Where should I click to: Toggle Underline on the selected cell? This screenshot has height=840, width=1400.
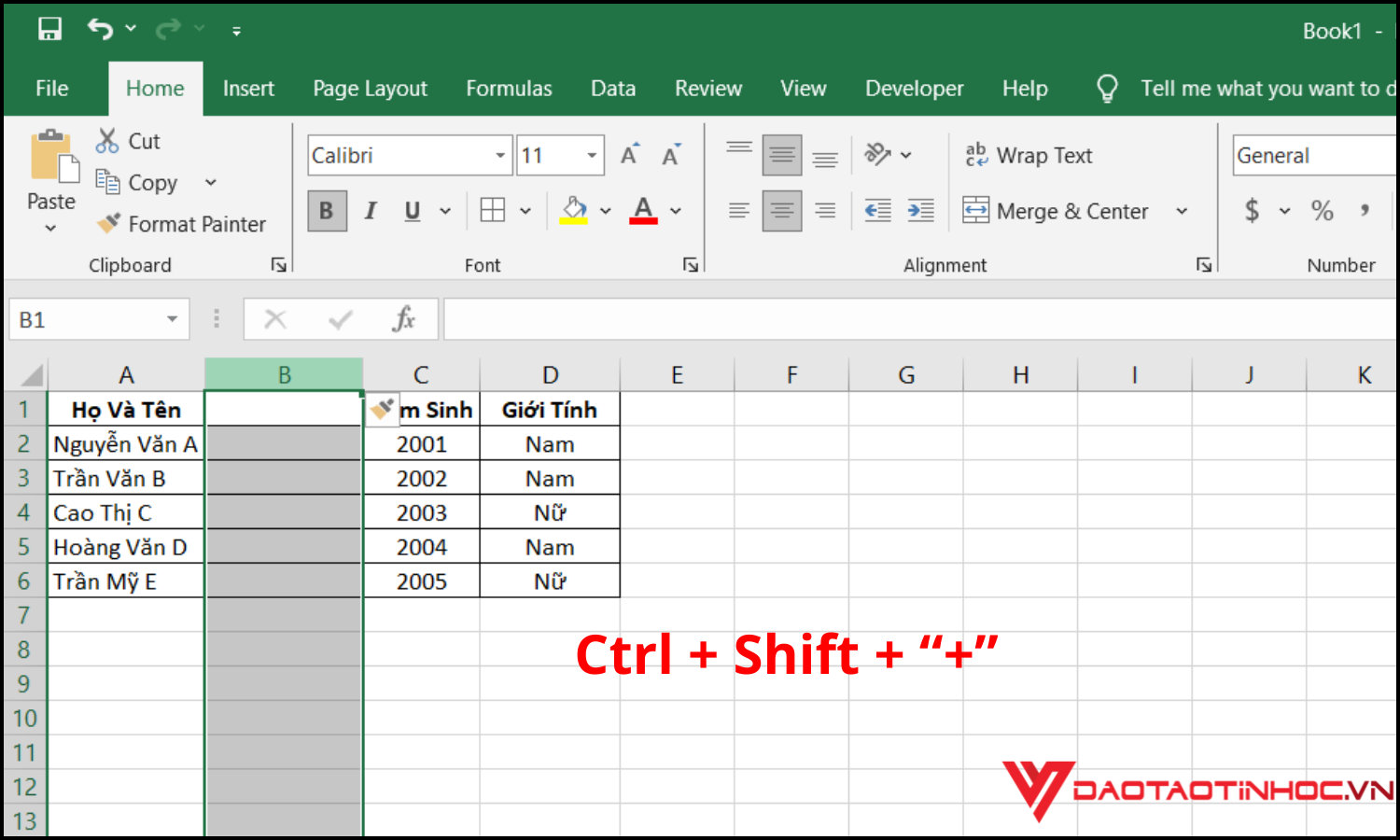[411, 211]
